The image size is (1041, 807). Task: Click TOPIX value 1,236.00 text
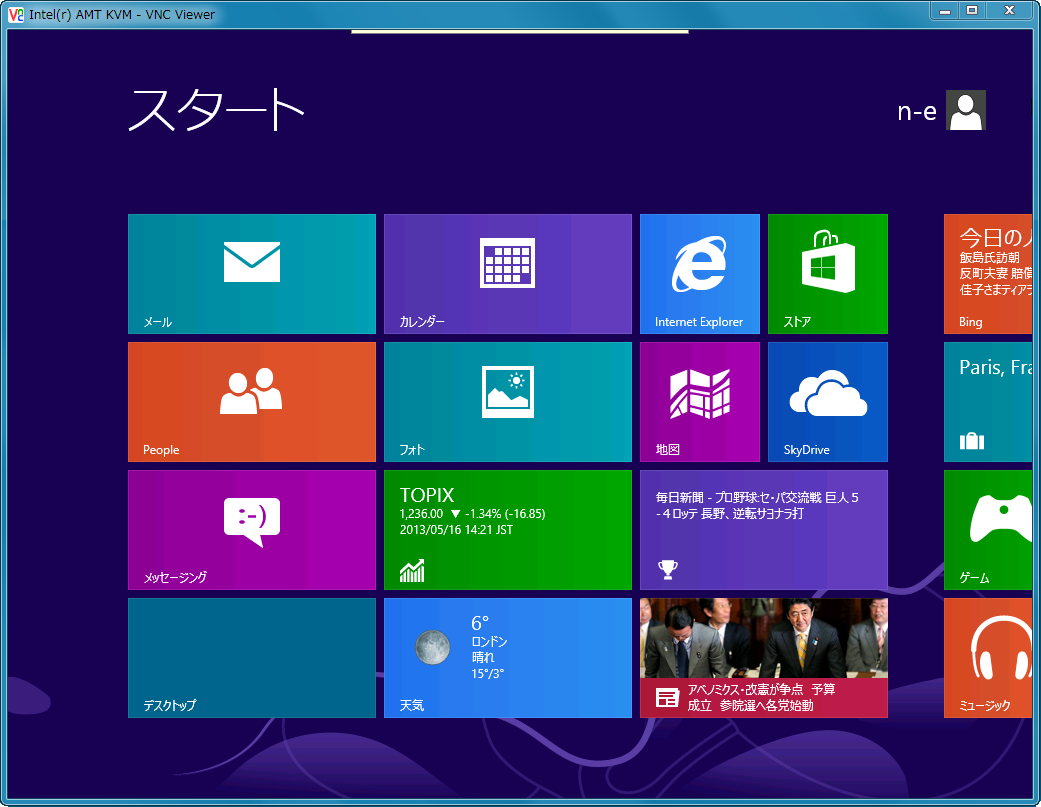coord(421,514)
